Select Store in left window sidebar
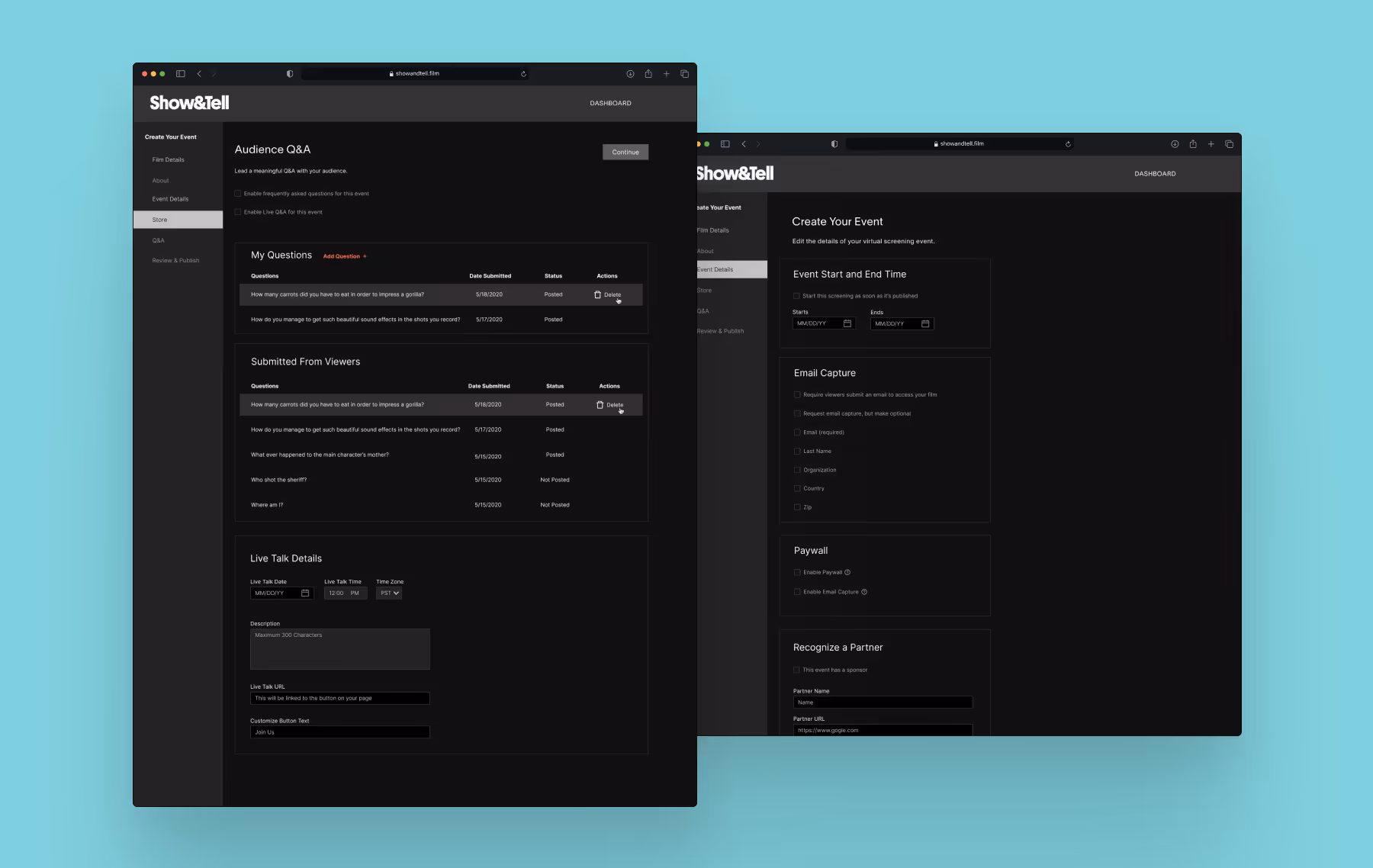Image resolution: width=1373 pixels, height=868 pixels. 178,220
